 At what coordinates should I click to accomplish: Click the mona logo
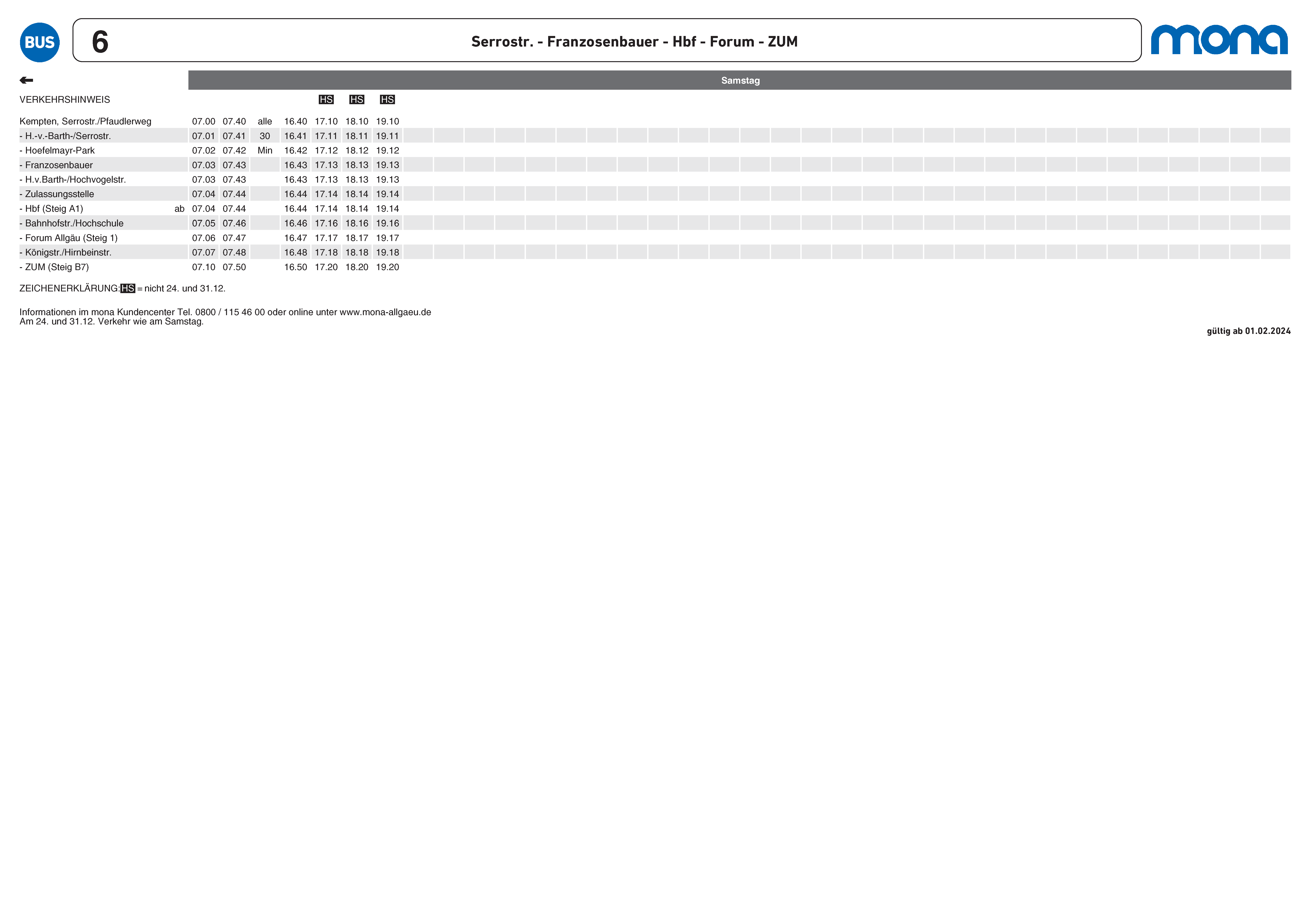click(x=1219, y=39)
